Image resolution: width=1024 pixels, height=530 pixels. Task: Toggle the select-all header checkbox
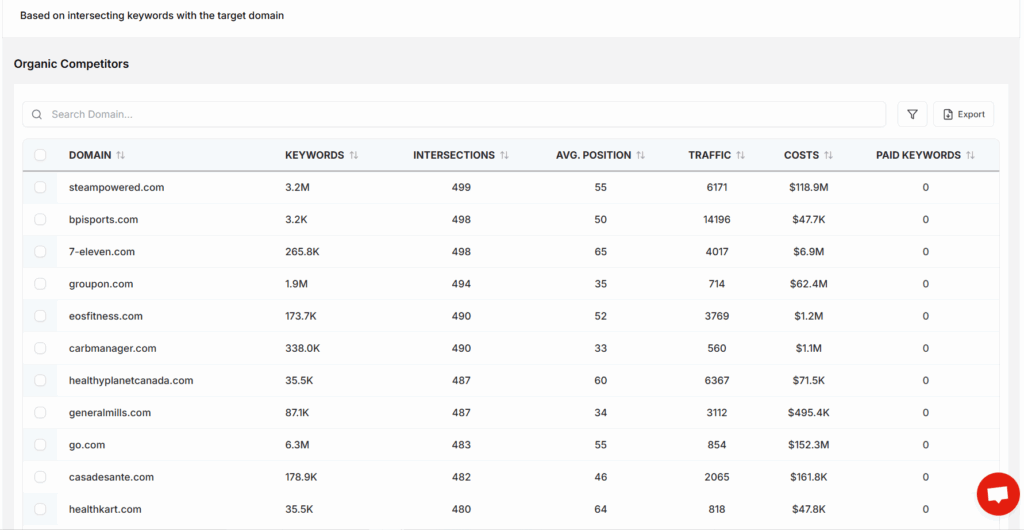click(x=40, y=155)
